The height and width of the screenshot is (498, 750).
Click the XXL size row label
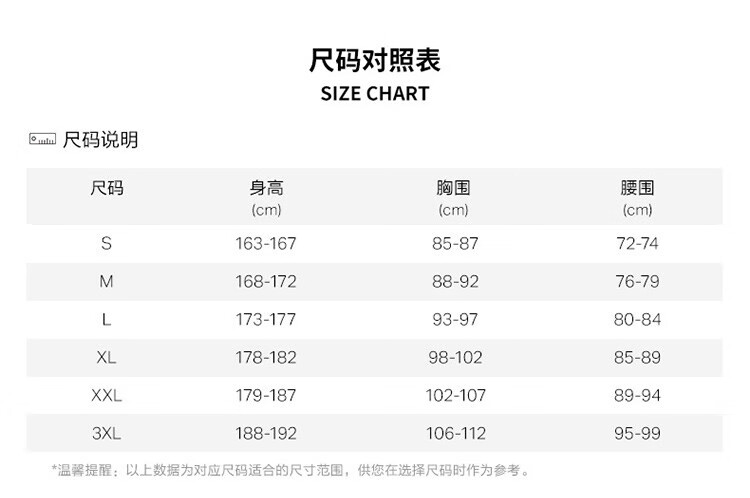point(106,395)
